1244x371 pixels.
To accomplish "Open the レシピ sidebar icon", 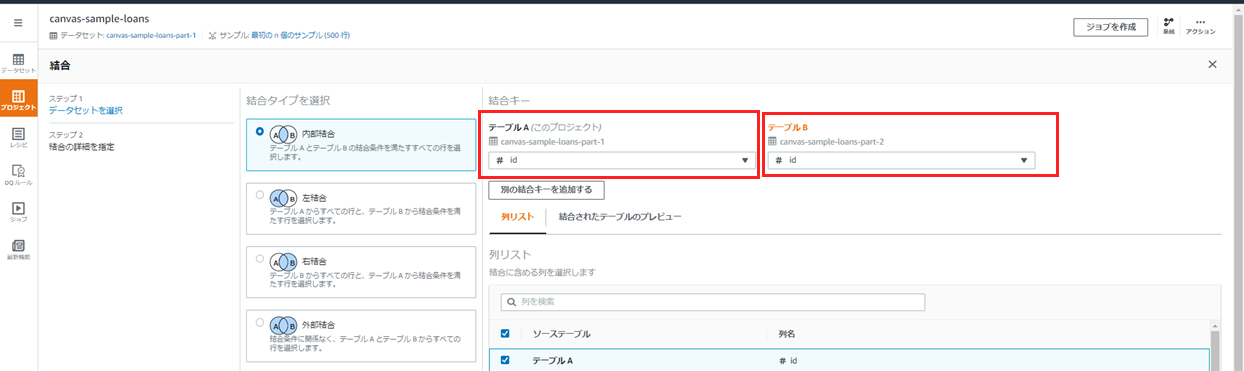I will point(18,137).
